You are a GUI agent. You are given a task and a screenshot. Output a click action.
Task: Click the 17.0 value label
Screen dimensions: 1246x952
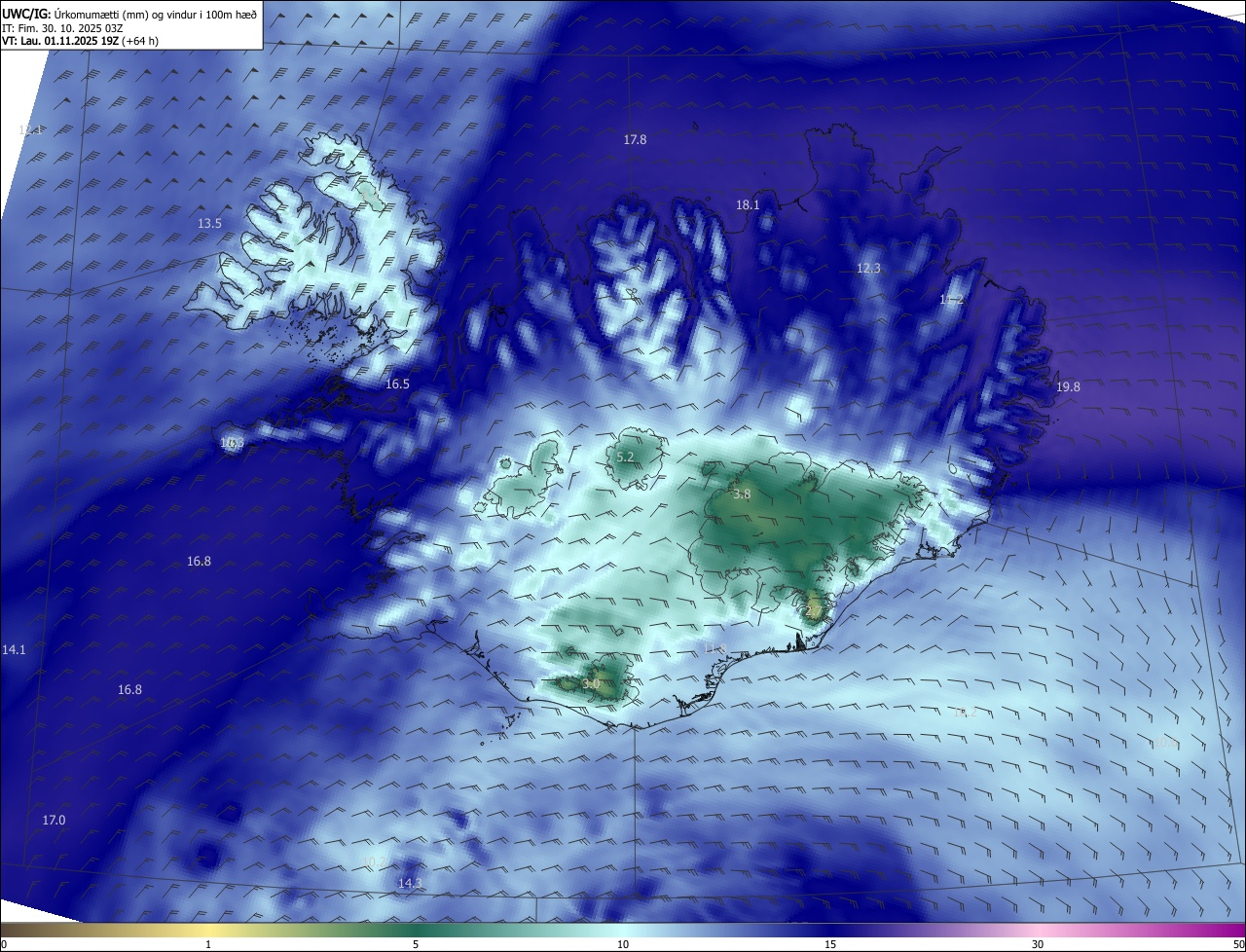[54, 821]
